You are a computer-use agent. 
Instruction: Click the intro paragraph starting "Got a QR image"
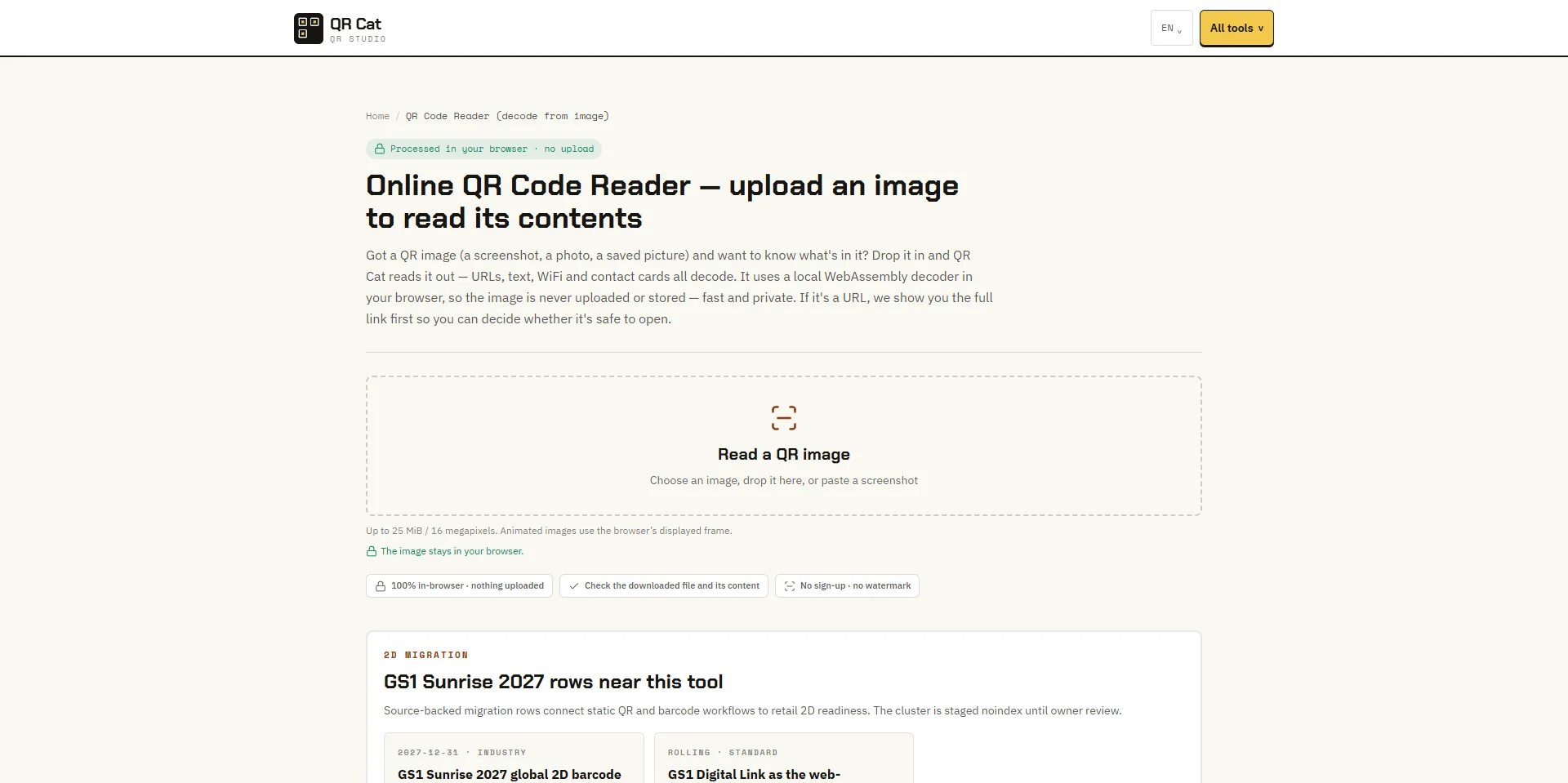pos(679,287)
